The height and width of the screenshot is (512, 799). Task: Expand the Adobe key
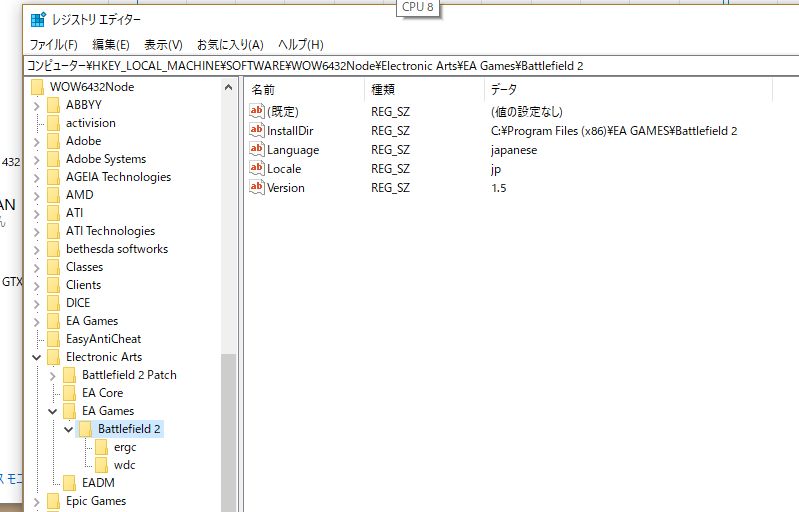tap(36, 142)
